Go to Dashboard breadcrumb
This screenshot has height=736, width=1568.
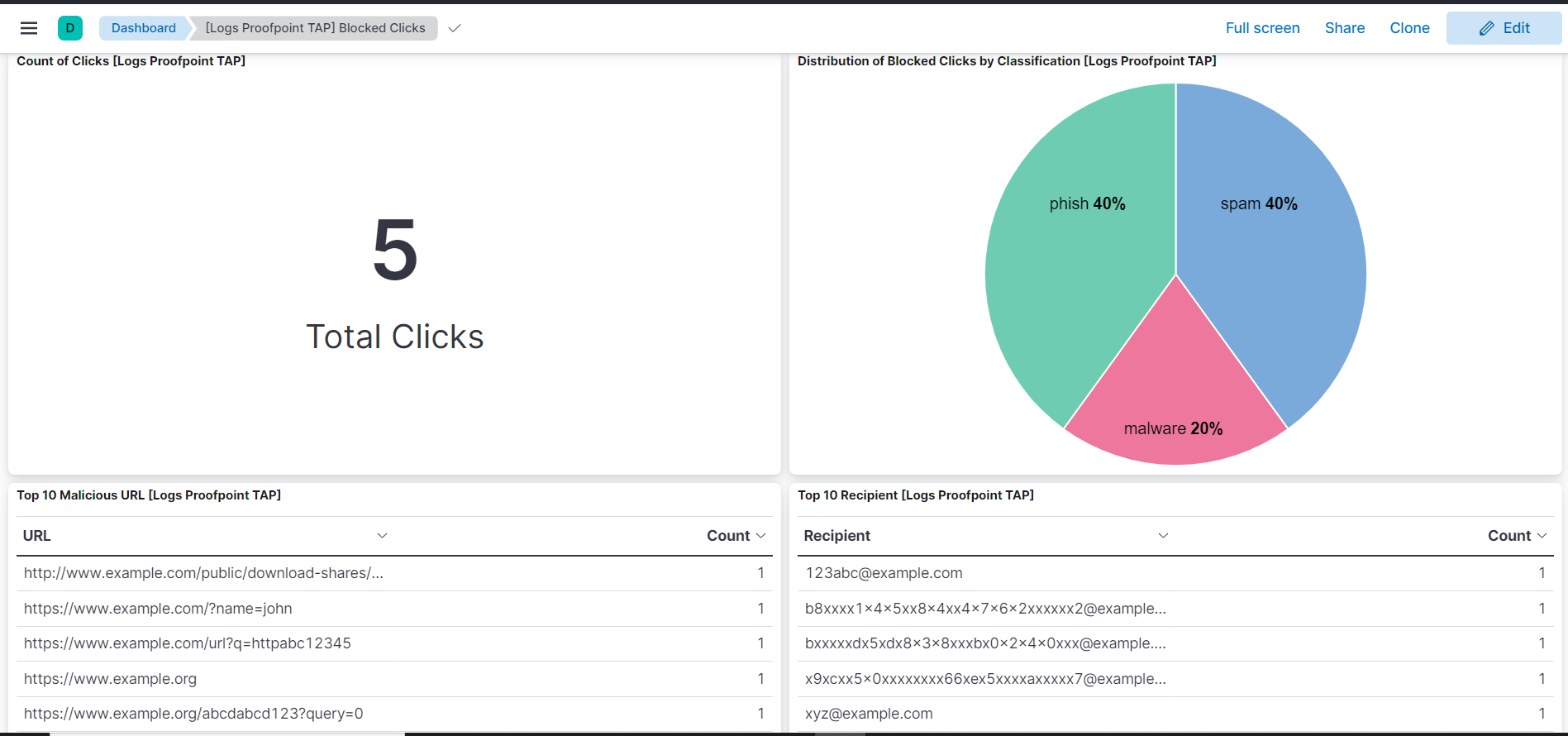144,28
